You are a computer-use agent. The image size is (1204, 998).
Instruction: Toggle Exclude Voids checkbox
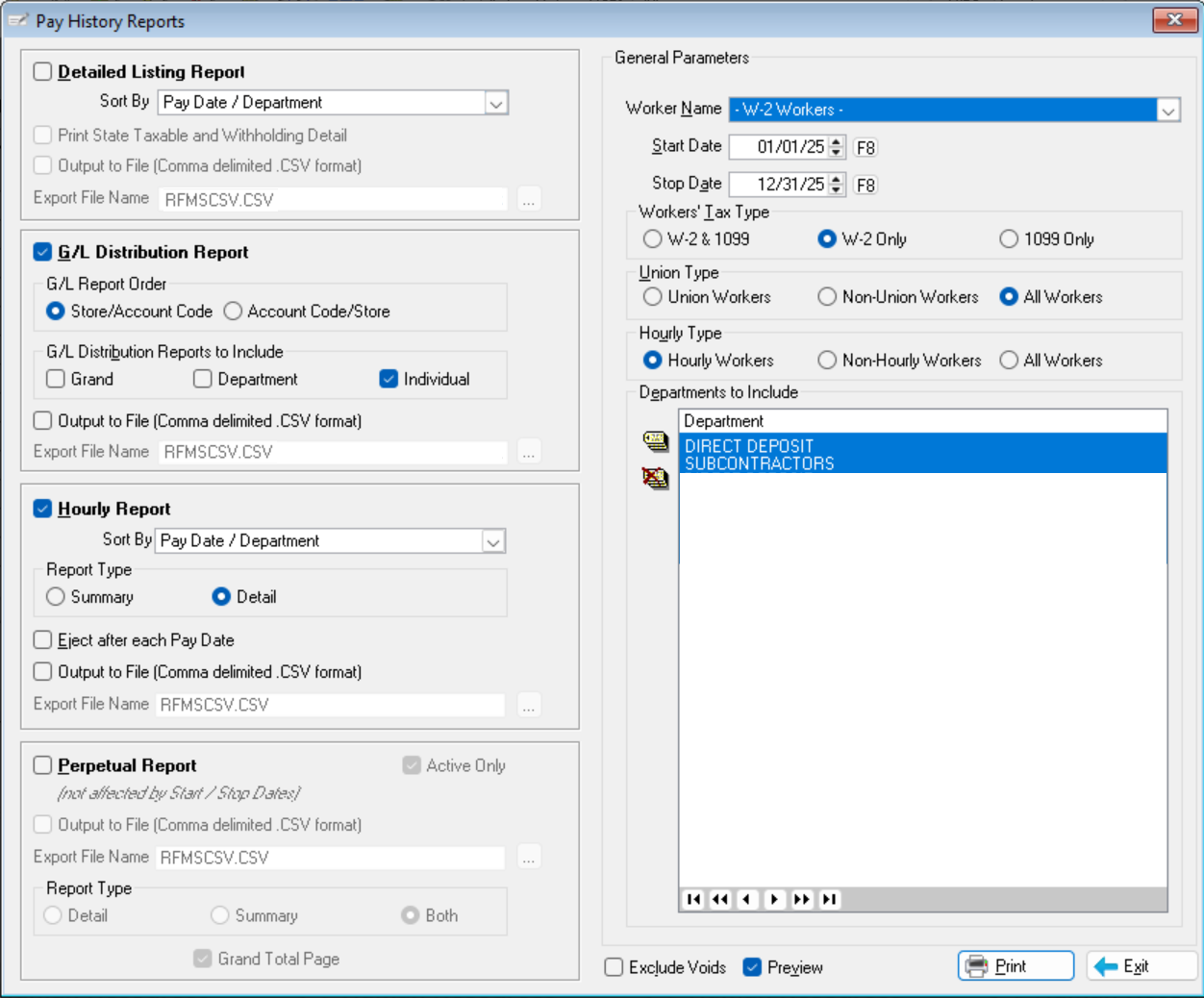(x=614, y=967)
